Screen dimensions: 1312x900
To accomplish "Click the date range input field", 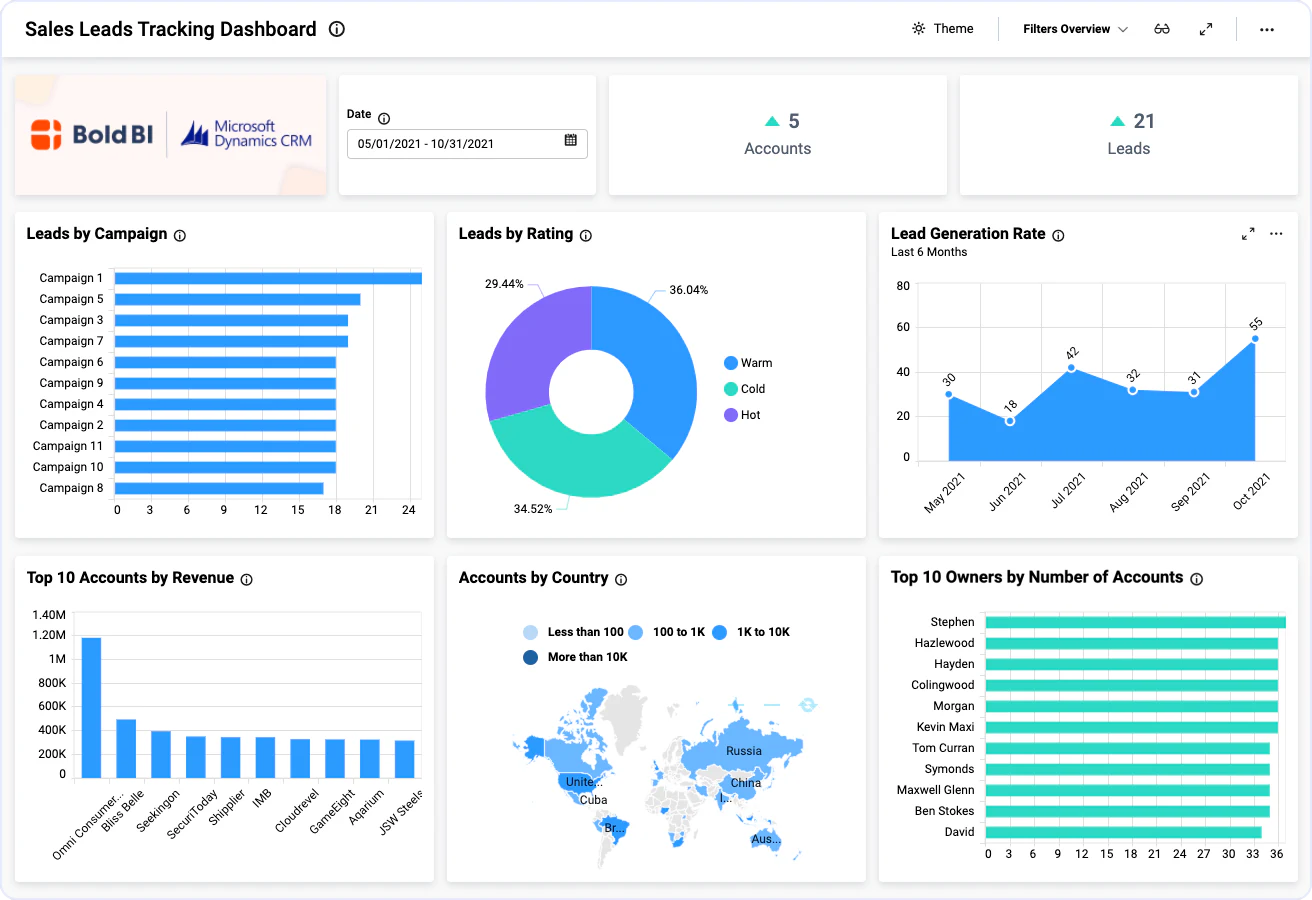I will [467, 143].
